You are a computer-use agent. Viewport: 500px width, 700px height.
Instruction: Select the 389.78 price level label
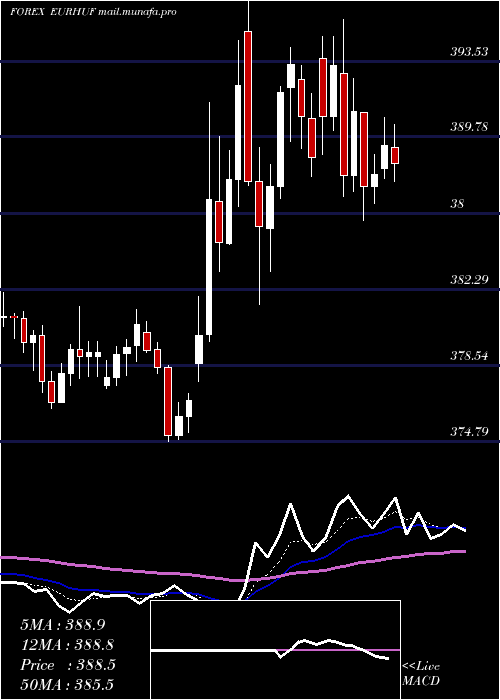(x=469, y=127)
